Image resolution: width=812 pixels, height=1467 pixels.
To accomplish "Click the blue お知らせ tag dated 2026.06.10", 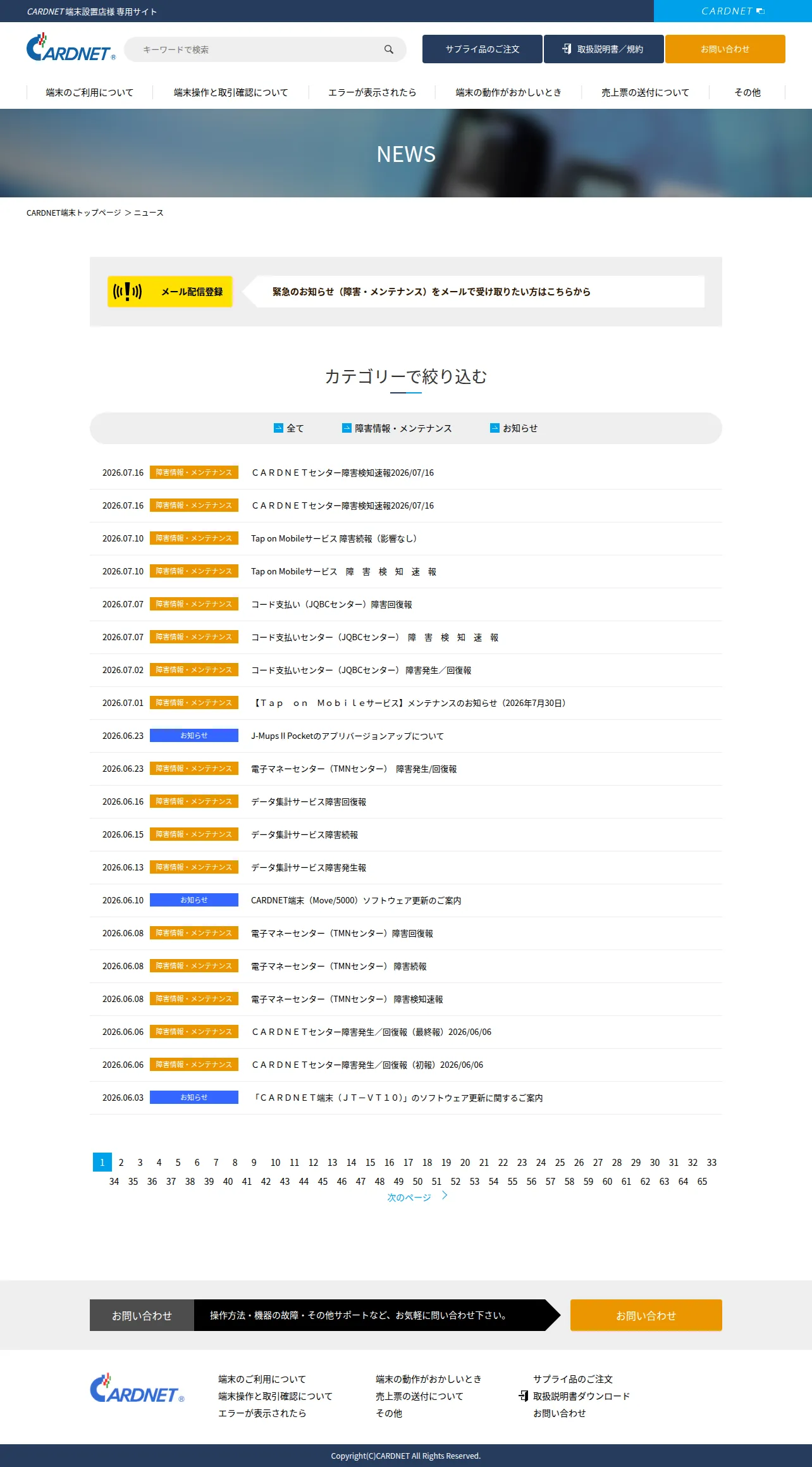I will [x=194, y=900].
